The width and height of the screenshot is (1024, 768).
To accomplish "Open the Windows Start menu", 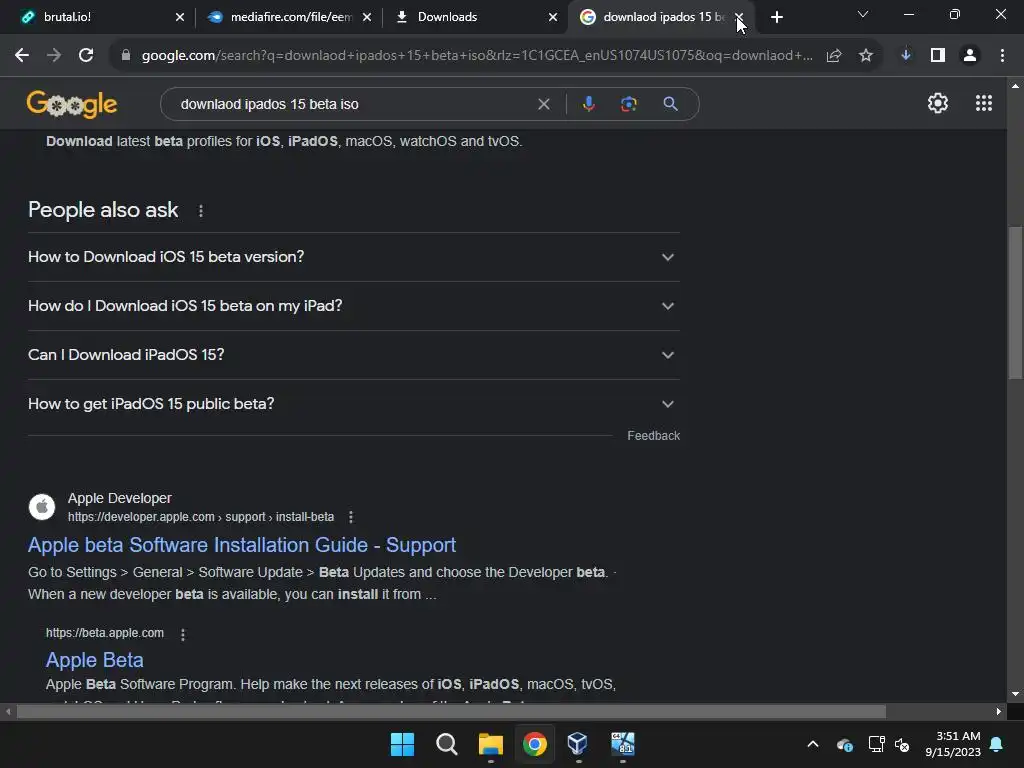I will click(x=402, y=744).
